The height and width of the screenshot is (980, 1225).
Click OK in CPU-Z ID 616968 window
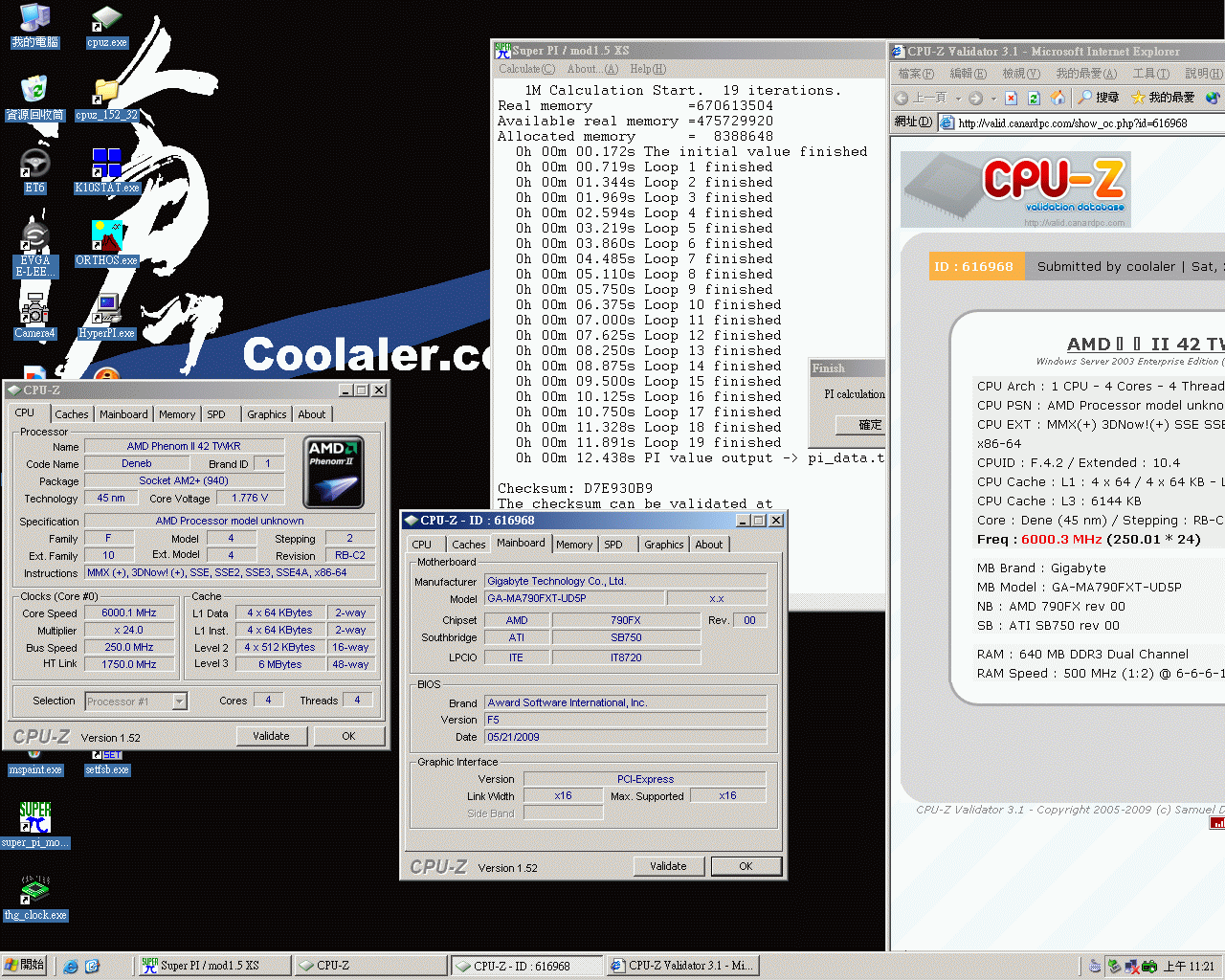tap(746, 866)
